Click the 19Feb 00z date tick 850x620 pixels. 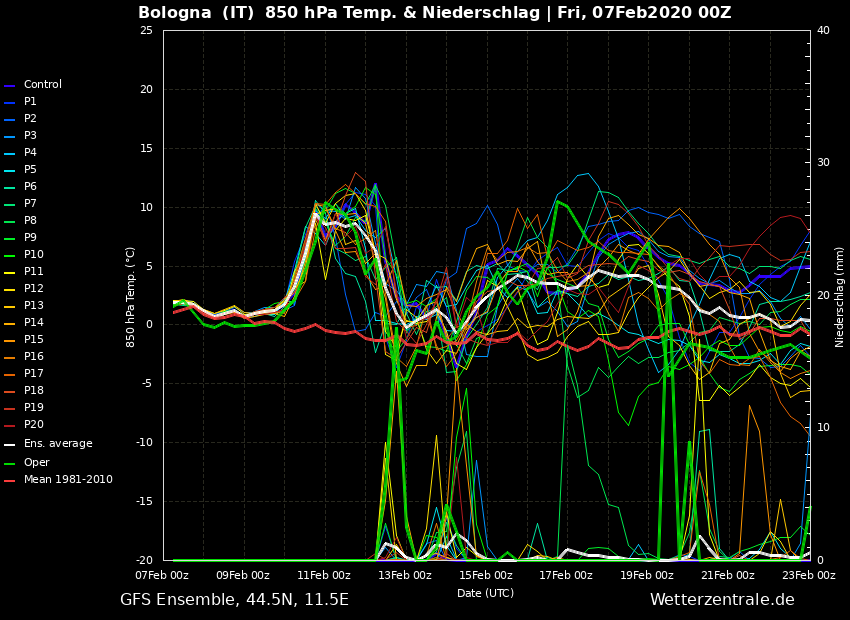click(647, 575)
